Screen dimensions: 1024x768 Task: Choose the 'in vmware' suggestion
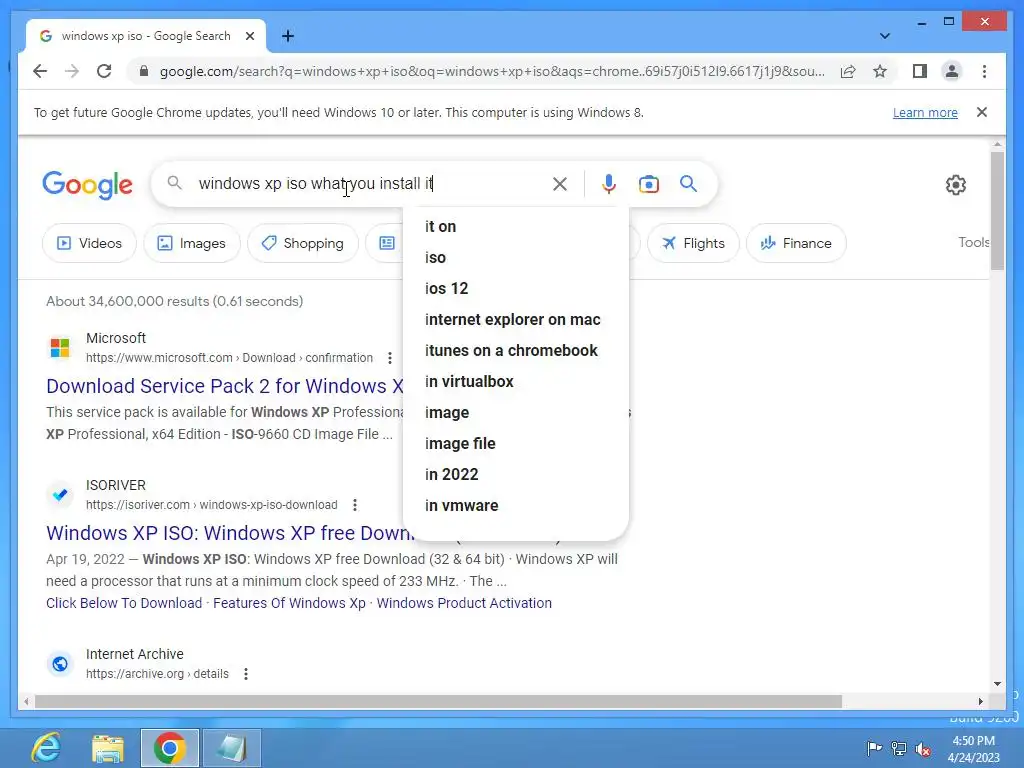pos(516,505)
